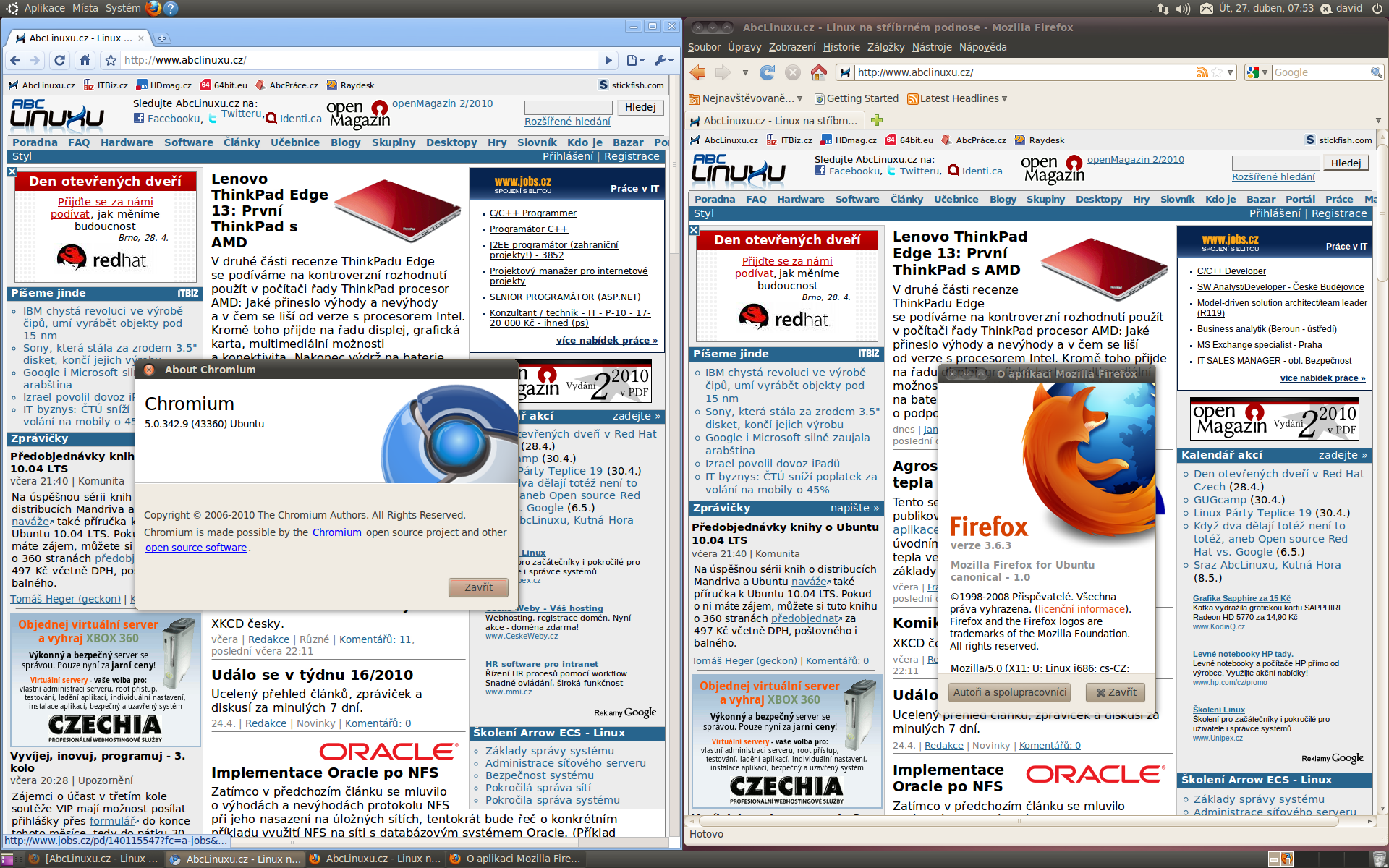Close the About Chromium dialog with Zavřít
Viewport: 1389px width, 868px height.
(x=478, y=587)
